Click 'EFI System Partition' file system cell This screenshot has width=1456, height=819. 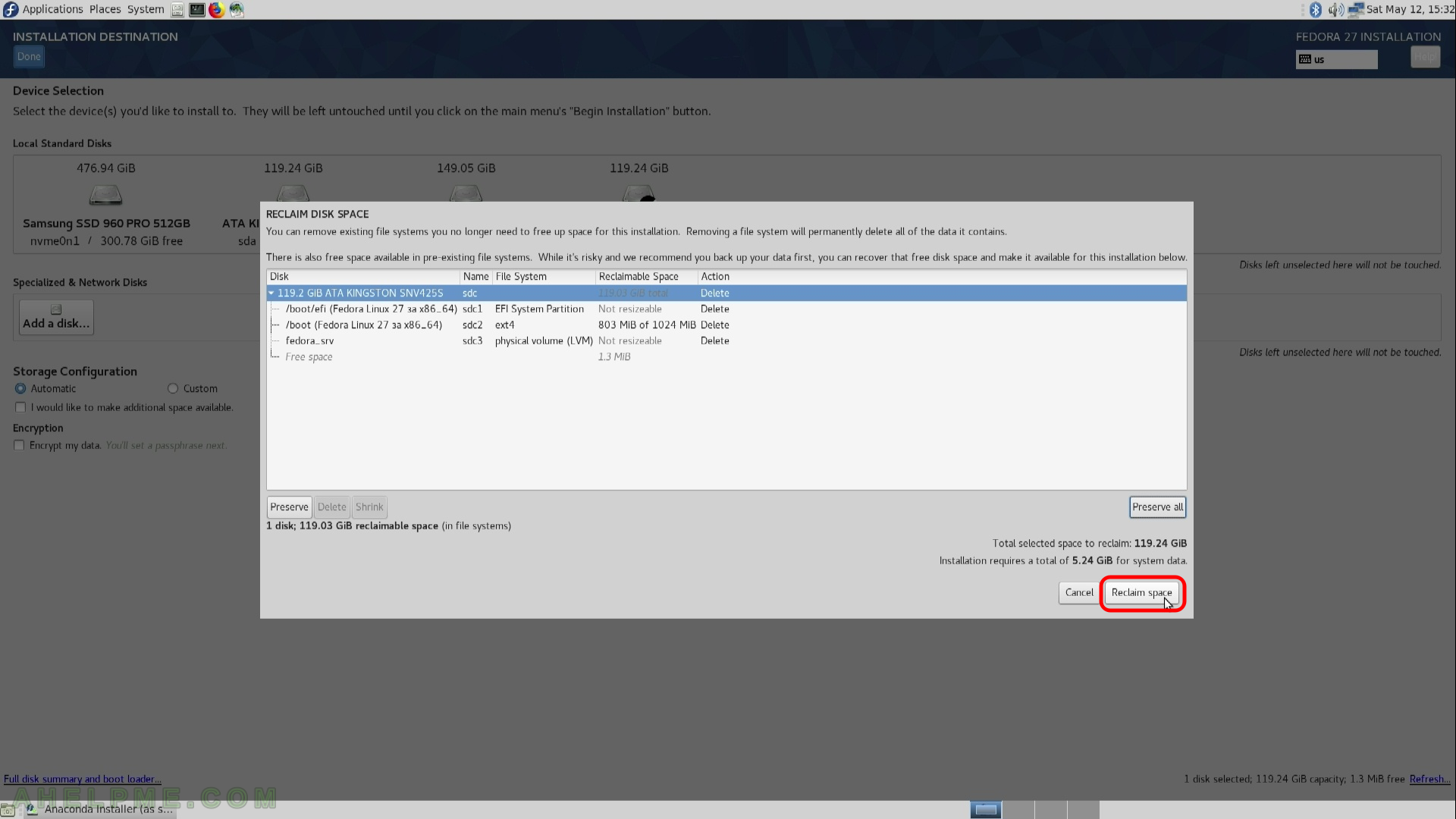(x=539, y=309)
